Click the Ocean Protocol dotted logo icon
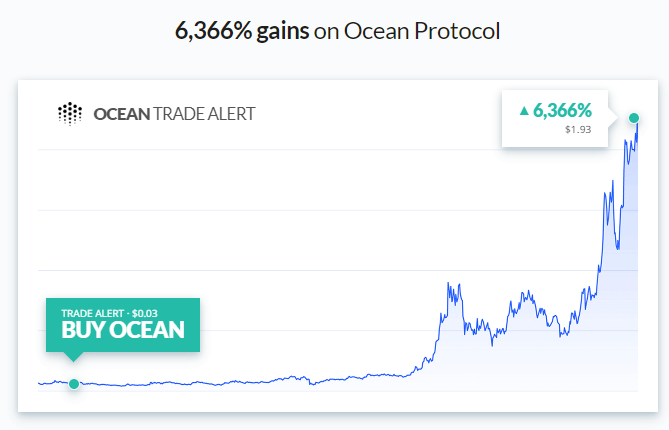This screenshot has width=669, height=430. point(70,113)
